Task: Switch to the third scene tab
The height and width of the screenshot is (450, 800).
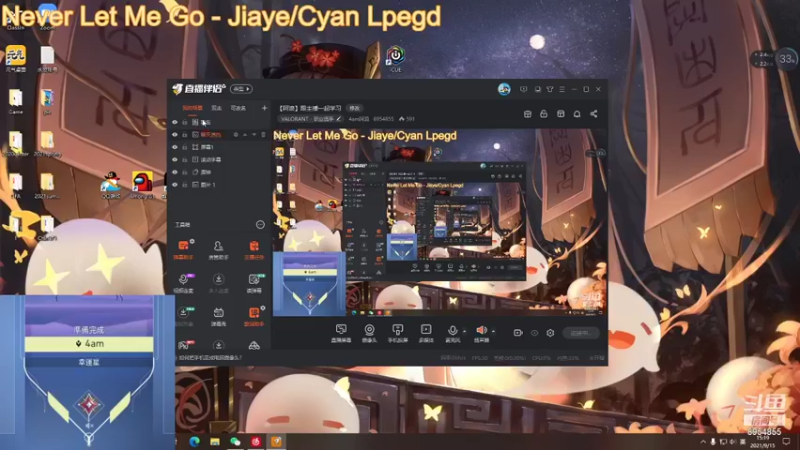Action: 238,108
